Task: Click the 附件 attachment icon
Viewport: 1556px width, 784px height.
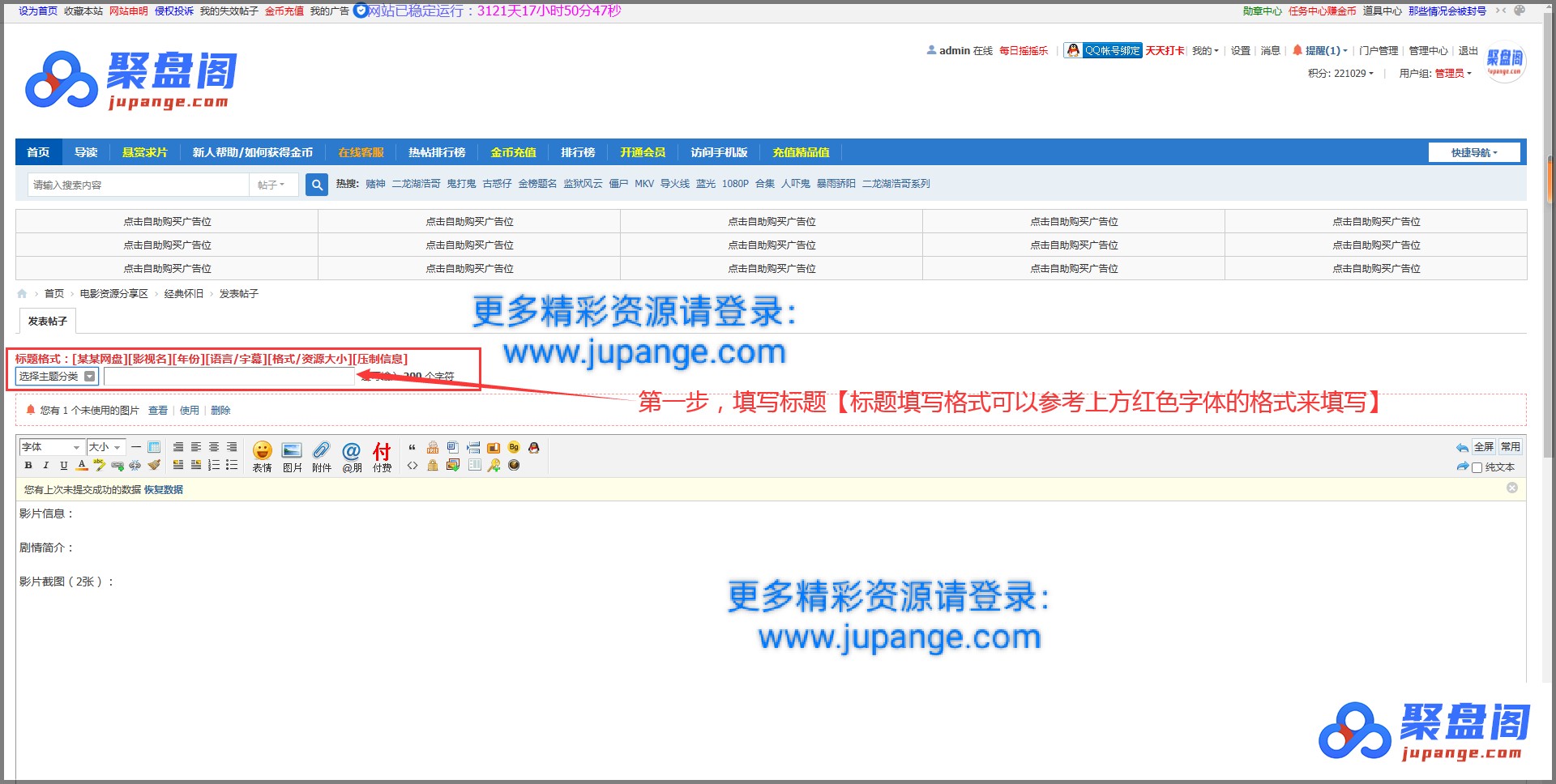Action: pos(322,457)
